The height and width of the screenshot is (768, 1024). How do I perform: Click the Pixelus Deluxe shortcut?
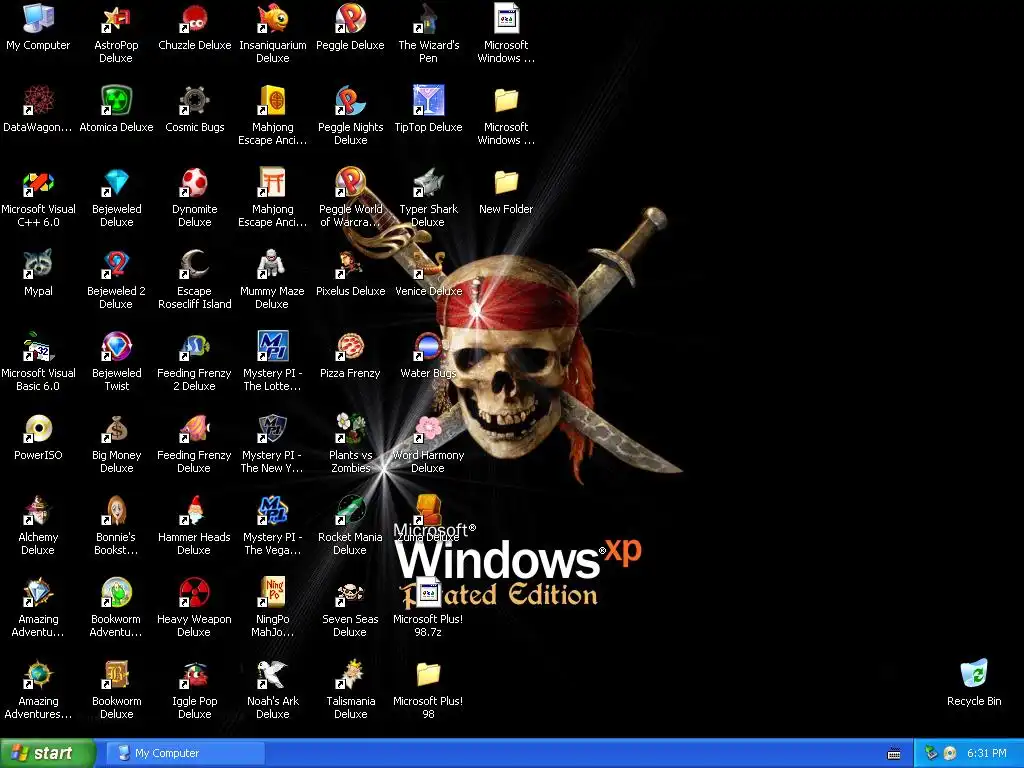tap(351, 264)
